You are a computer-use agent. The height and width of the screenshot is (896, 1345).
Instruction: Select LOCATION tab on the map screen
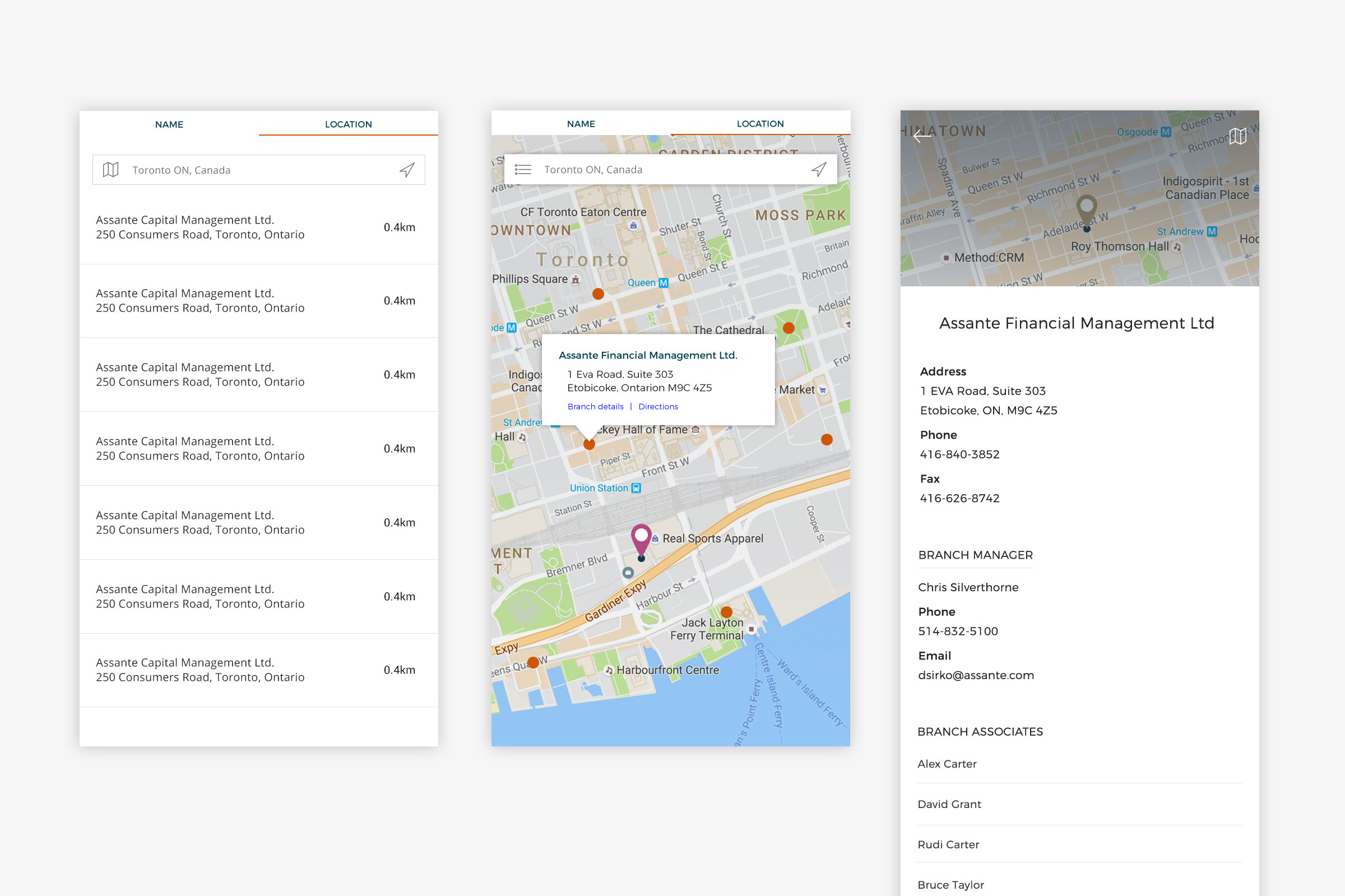point(760,123)
